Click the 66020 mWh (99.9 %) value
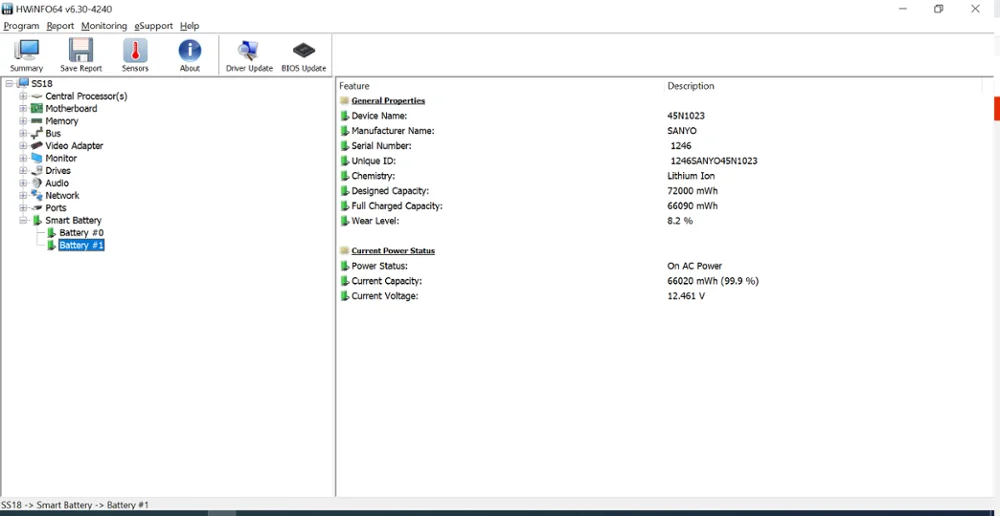The width and height of the screenshot is (1000, 516). [713, 281]
